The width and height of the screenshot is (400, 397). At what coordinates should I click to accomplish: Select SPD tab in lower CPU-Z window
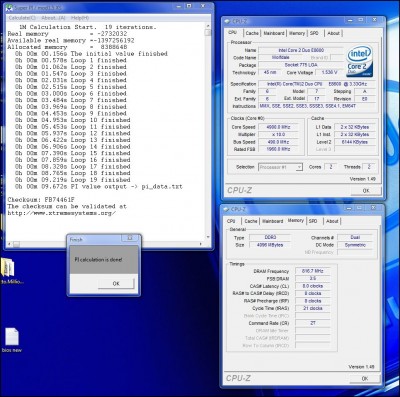pyautogui.click(x=313, y=221)
